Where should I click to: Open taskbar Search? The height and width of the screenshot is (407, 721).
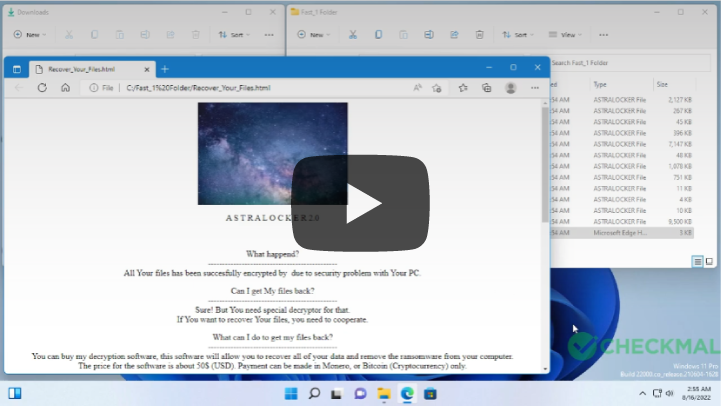click(x=314, y=394)
